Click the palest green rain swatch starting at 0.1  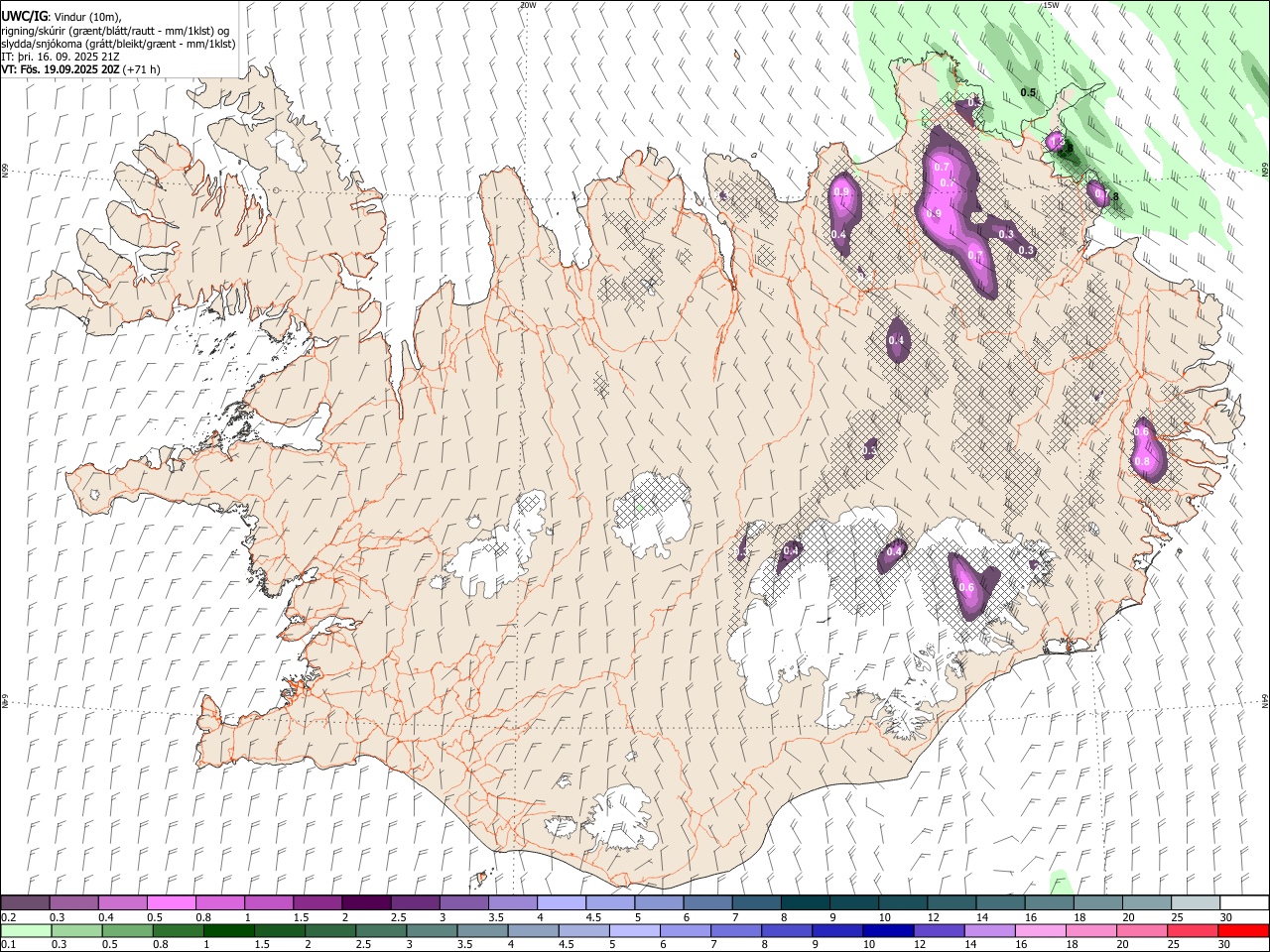26,930
